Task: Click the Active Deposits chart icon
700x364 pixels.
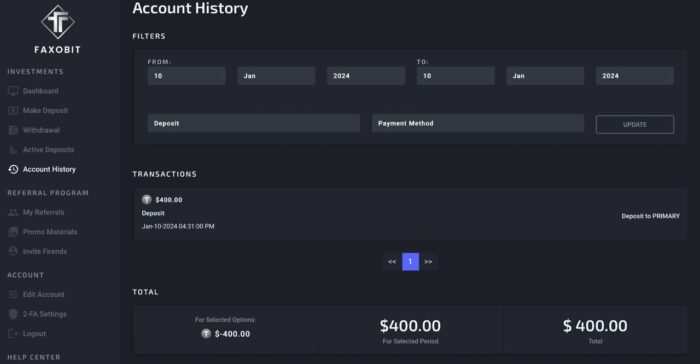Action: coord(13,150)
